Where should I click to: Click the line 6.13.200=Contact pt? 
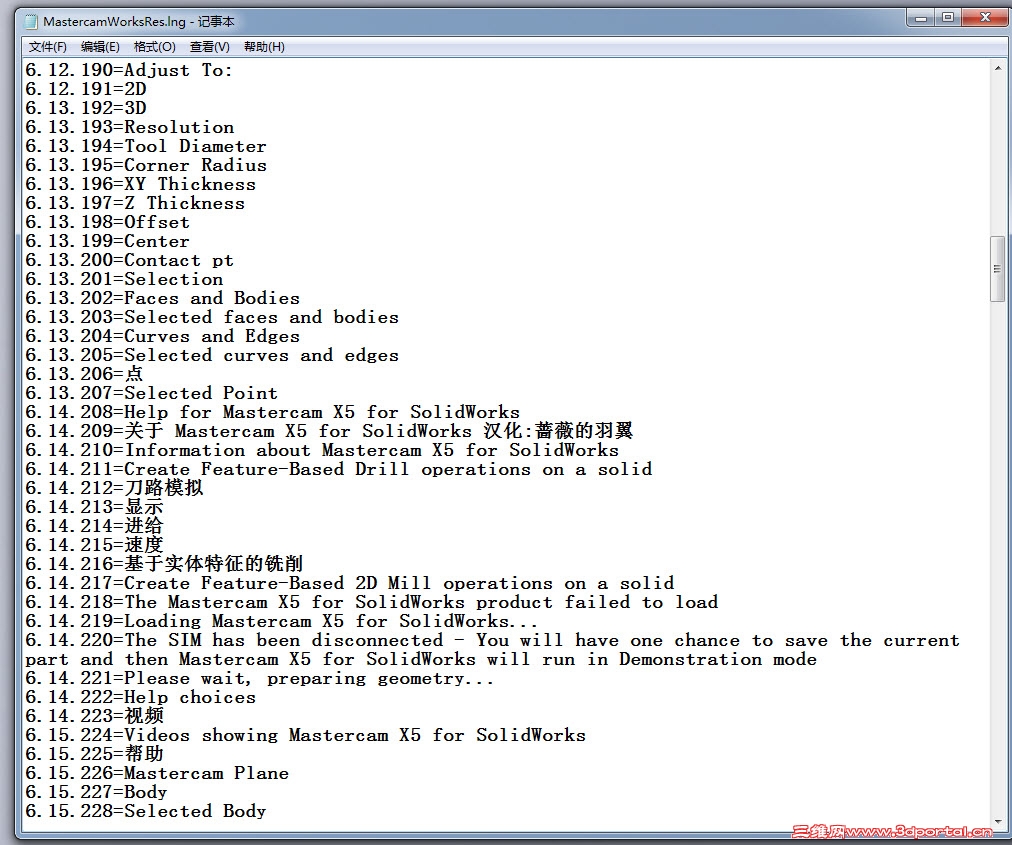129,260
